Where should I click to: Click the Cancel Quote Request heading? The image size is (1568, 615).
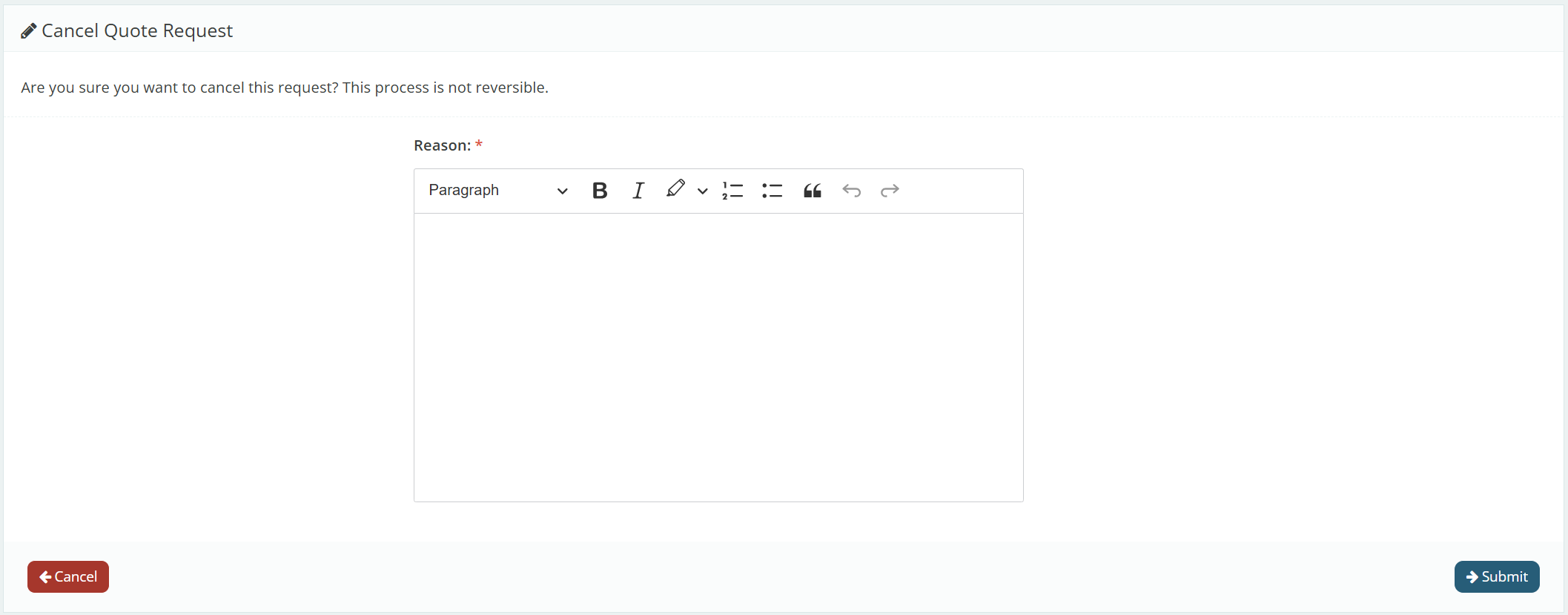(x=137, y=31)
